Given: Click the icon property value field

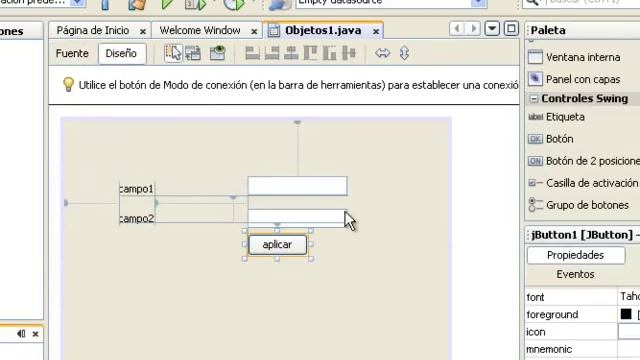Looking at the screenshot, I should [629, 332].
